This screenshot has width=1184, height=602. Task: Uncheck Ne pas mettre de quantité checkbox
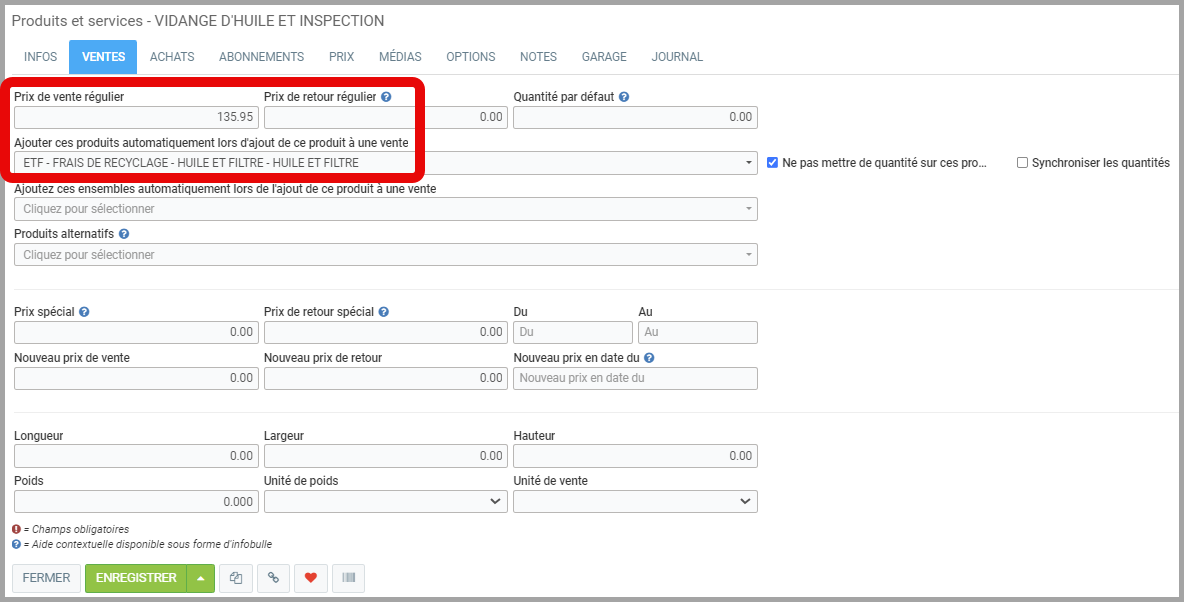click(772, 162)
